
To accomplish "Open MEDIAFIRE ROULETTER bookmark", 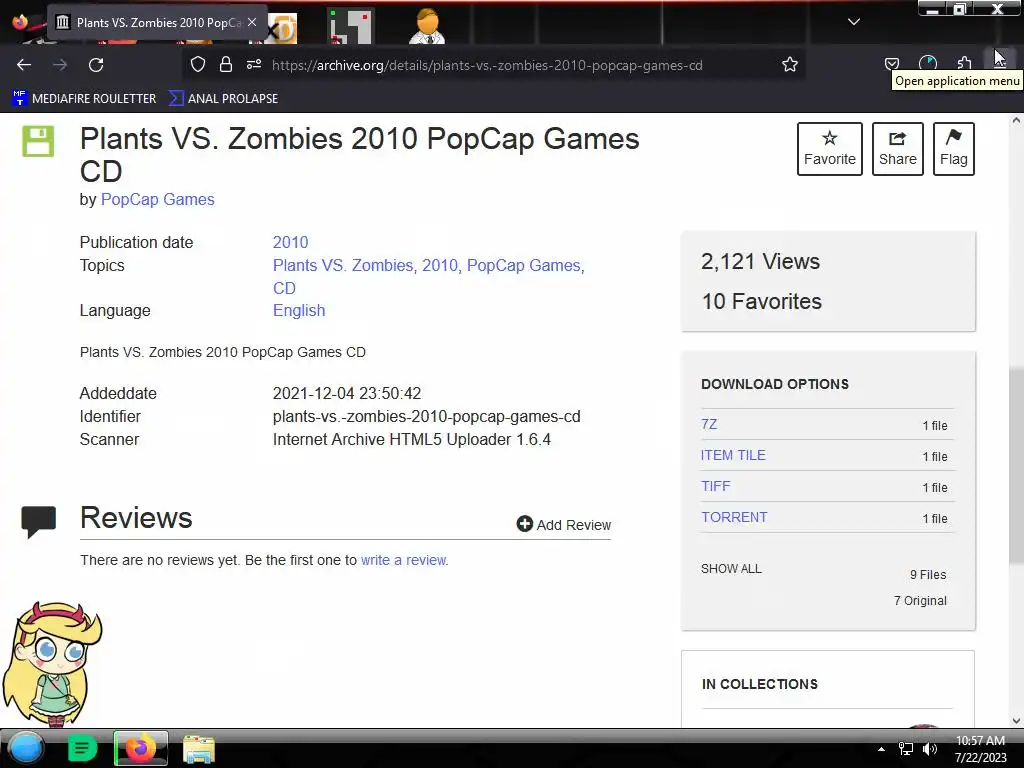I will 84,99.
